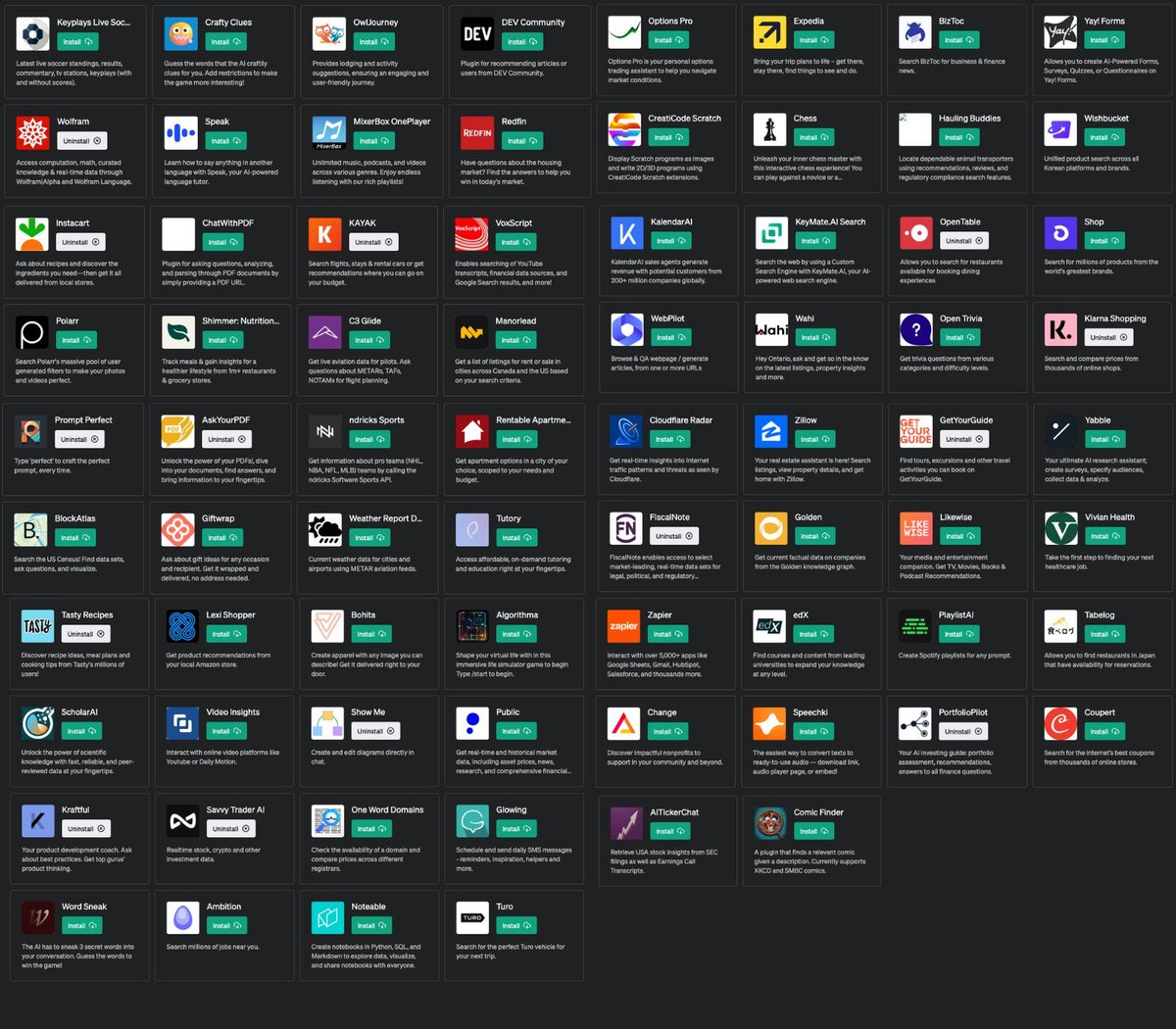Click the Speechki plugin icon
Image resolution: width=1176 pixels, height=1029 pixels.
(x=769, y=723)
